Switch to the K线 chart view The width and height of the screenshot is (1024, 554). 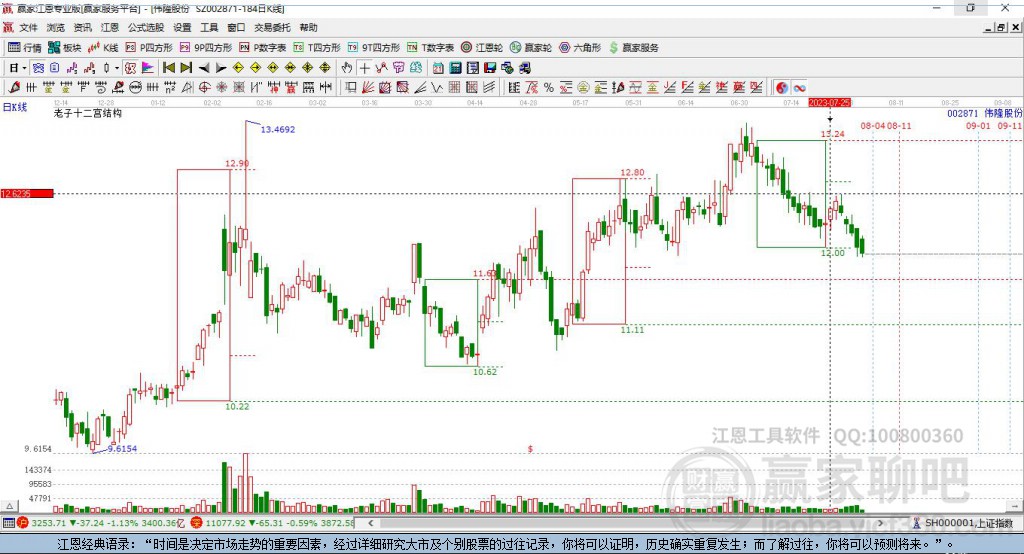coord(103,48)
